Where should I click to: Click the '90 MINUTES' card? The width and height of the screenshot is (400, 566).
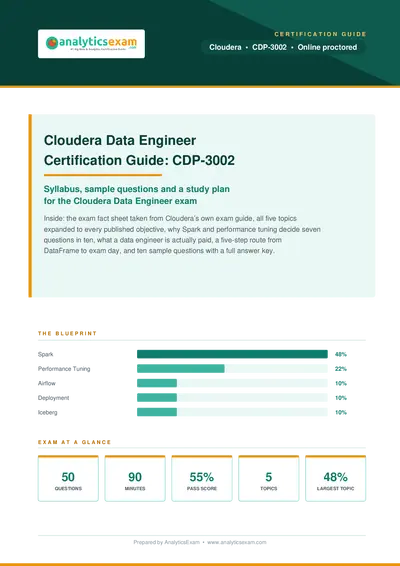click(135, 479)
